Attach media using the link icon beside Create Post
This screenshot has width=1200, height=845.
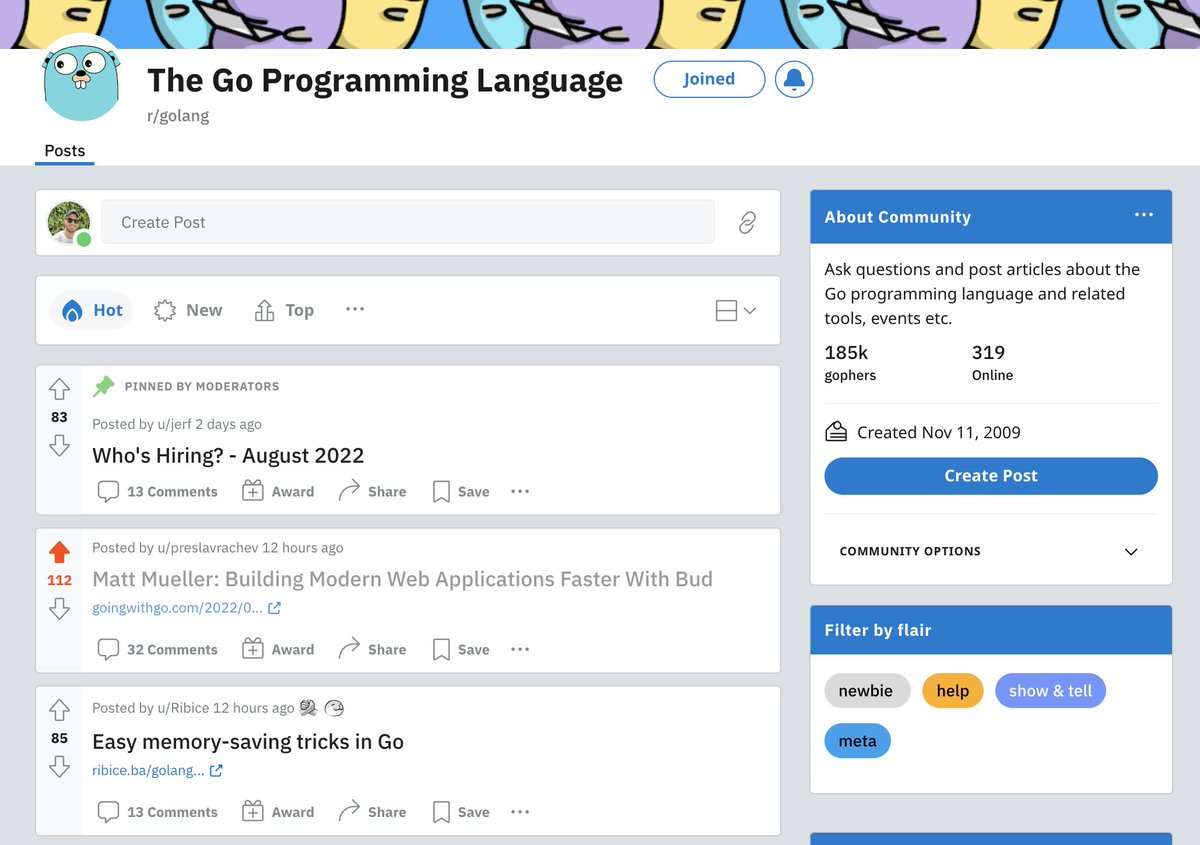pyautogui.click(x=747, y=222)
